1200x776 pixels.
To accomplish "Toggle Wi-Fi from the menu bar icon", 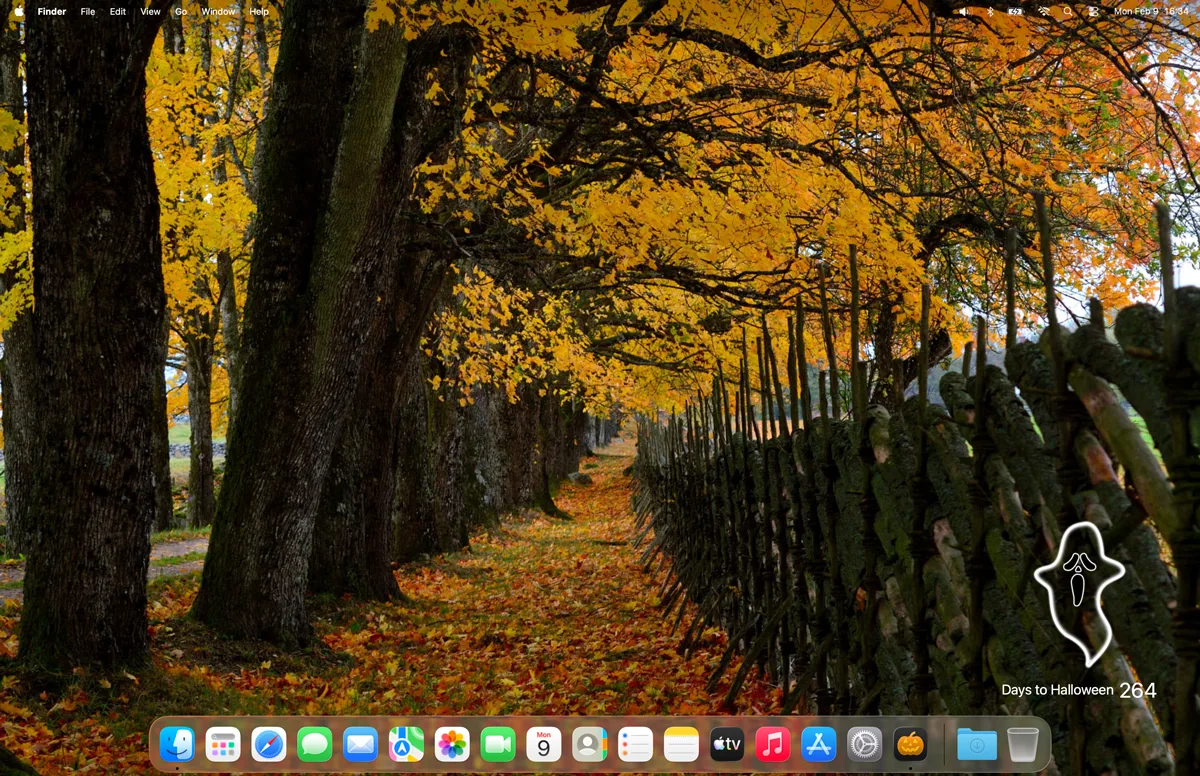I will pos(1044,11).
